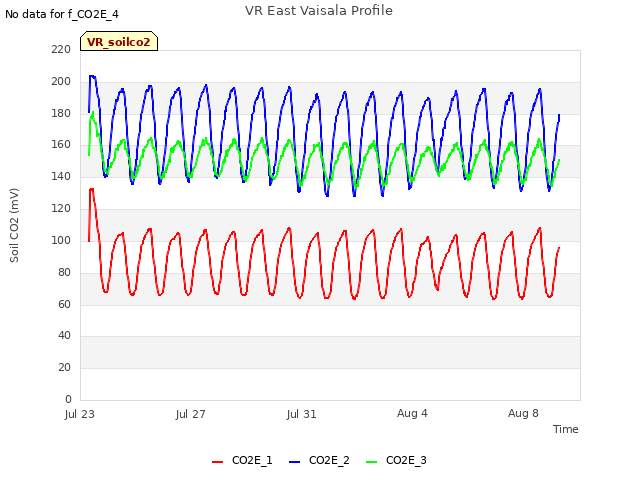Click the 140 y-axis tick label

tap(61, 176)
